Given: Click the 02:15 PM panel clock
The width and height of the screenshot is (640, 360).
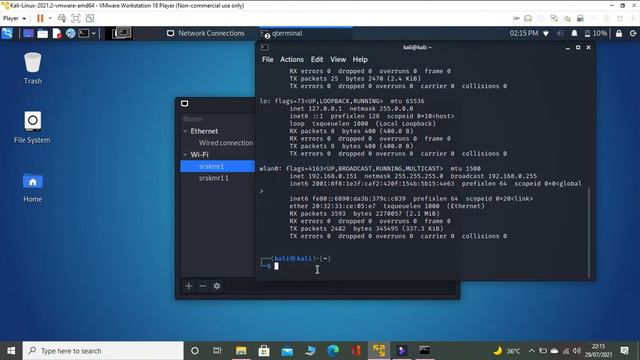Looking at the screenshot, I should point(524,33).
